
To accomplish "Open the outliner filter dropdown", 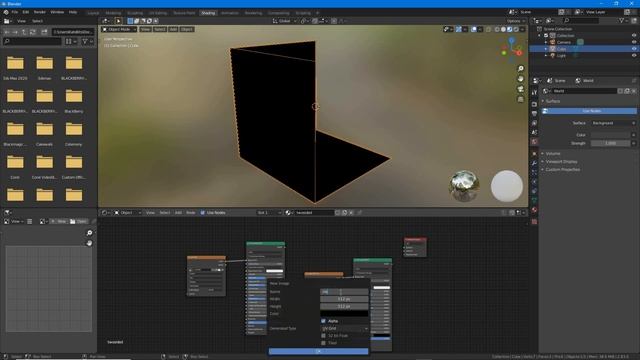I will (x=623, y=20).
